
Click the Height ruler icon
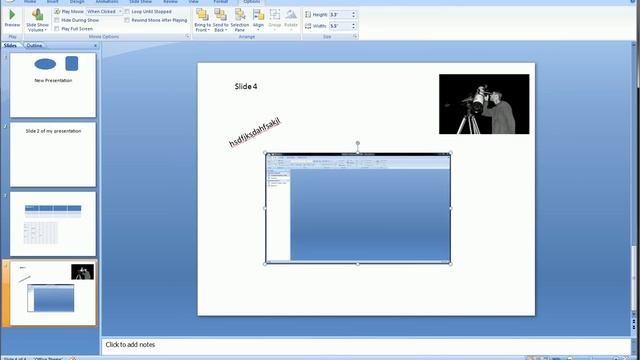pyautogui.click(x=308, y=14)
